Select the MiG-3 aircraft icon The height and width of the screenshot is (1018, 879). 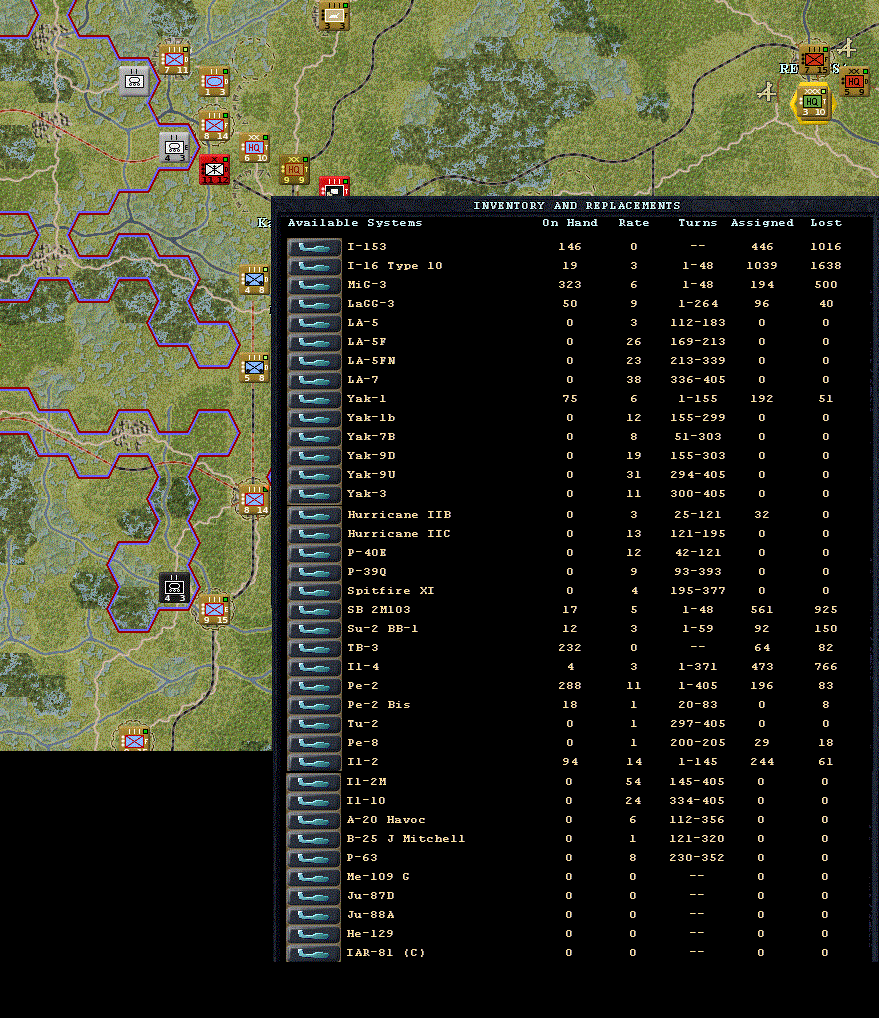[x=314, y=285]
